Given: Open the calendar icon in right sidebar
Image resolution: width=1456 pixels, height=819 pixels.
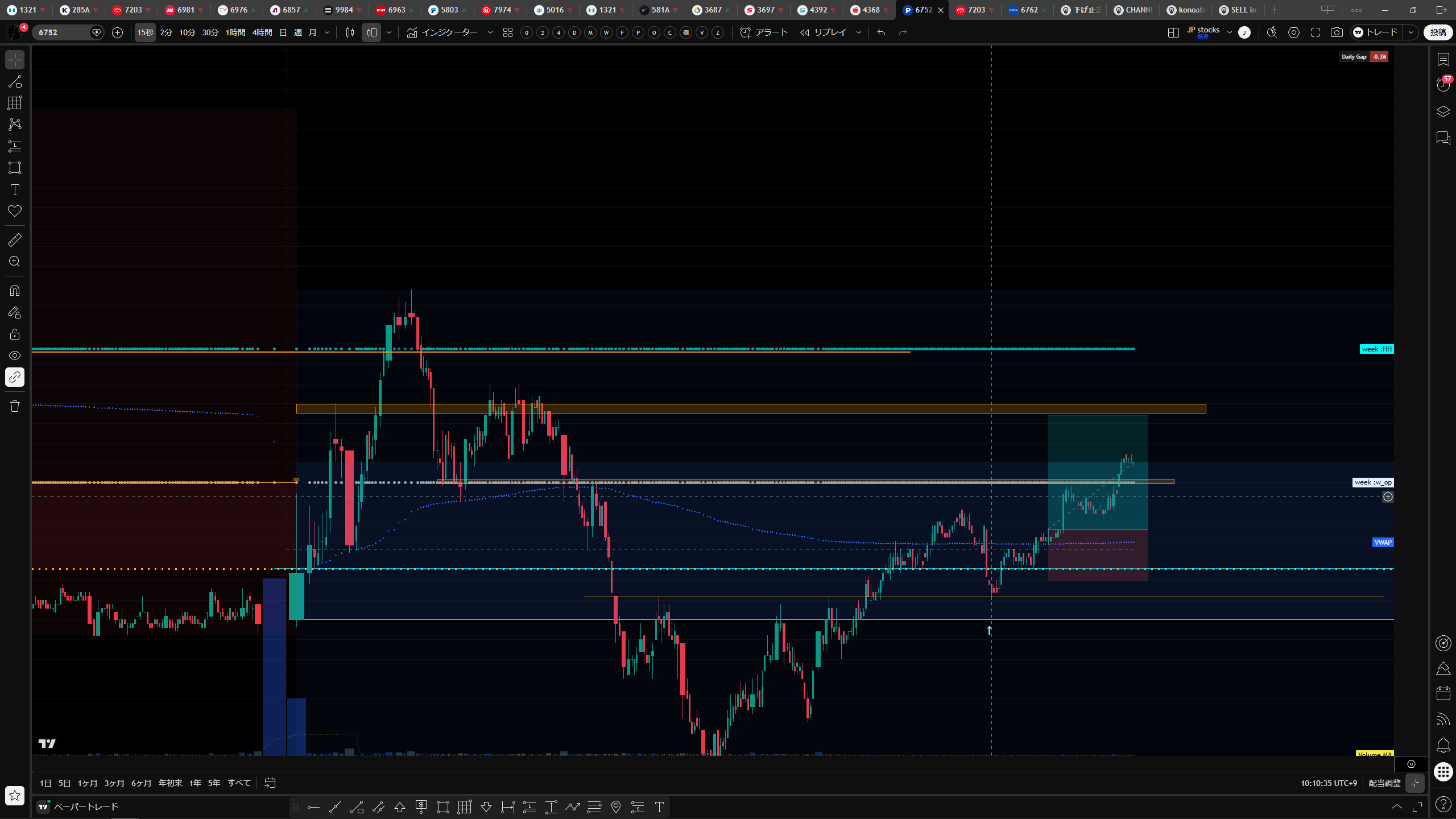Looking at the screenshot, I should coord(1443,693).
